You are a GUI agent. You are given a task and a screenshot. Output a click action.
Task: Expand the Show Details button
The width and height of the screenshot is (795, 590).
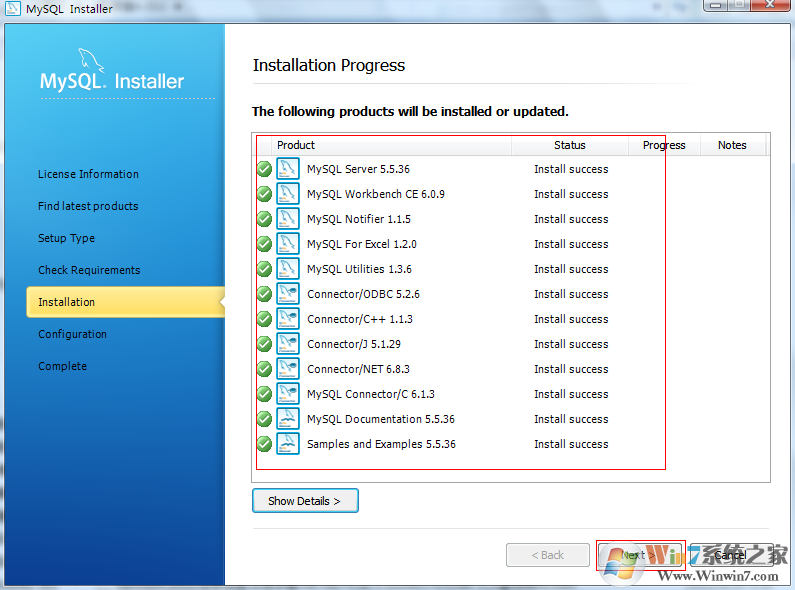(305, 501)
